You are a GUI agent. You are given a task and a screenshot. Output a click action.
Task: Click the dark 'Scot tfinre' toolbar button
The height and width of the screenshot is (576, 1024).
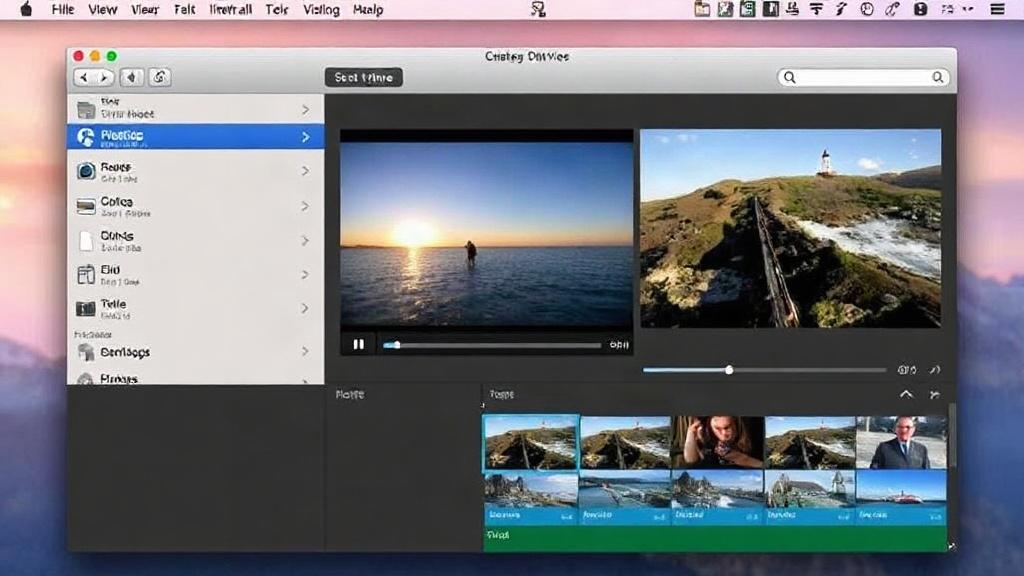click(364, 77)
